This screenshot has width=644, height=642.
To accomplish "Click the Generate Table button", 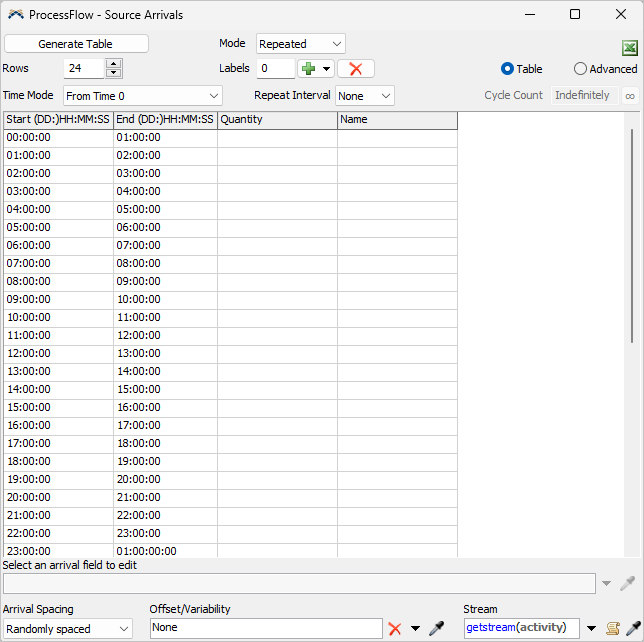I will tap(76, 44).
